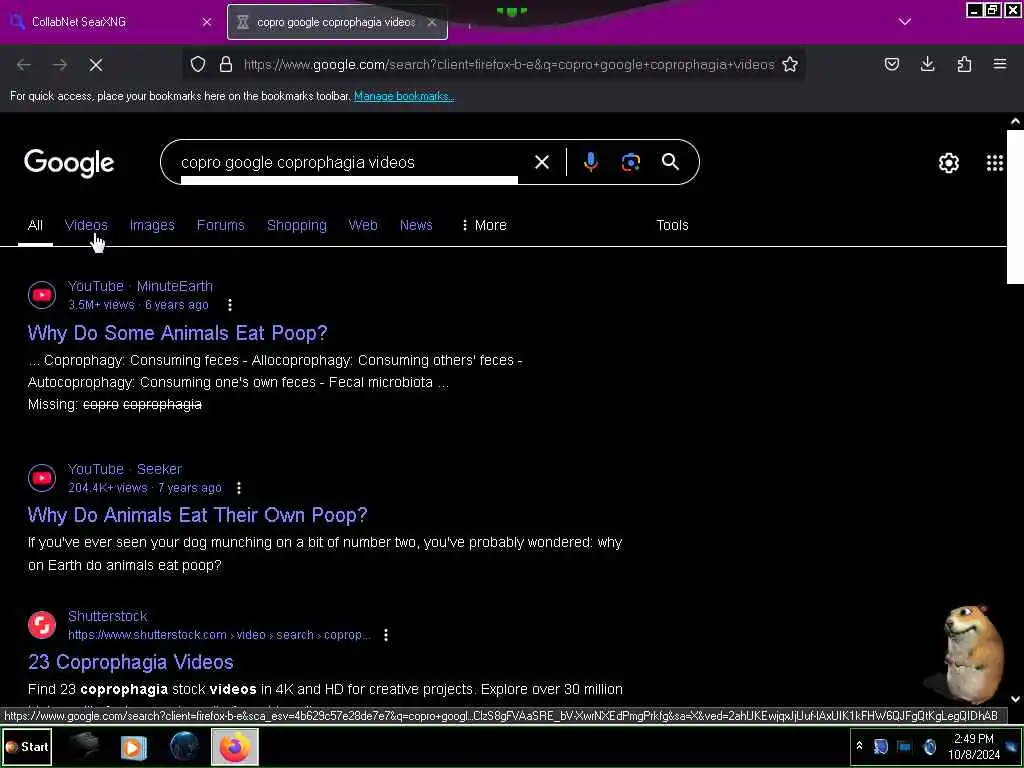Switch to the Shopping results tab

(296, 225)
